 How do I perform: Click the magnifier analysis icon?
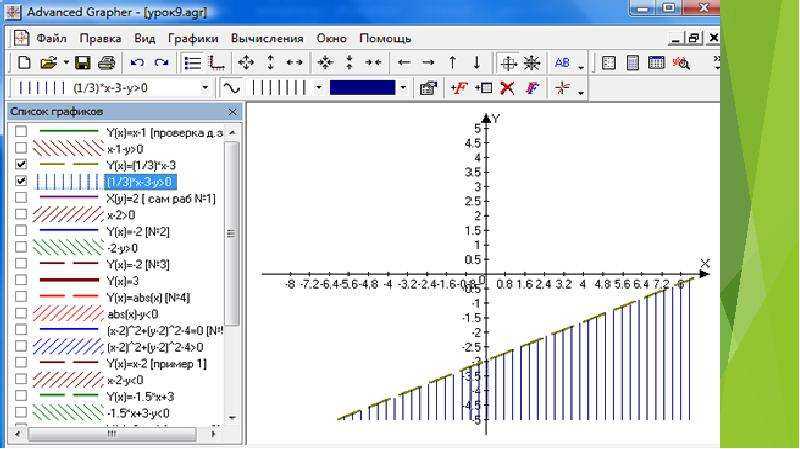[681, 63]
